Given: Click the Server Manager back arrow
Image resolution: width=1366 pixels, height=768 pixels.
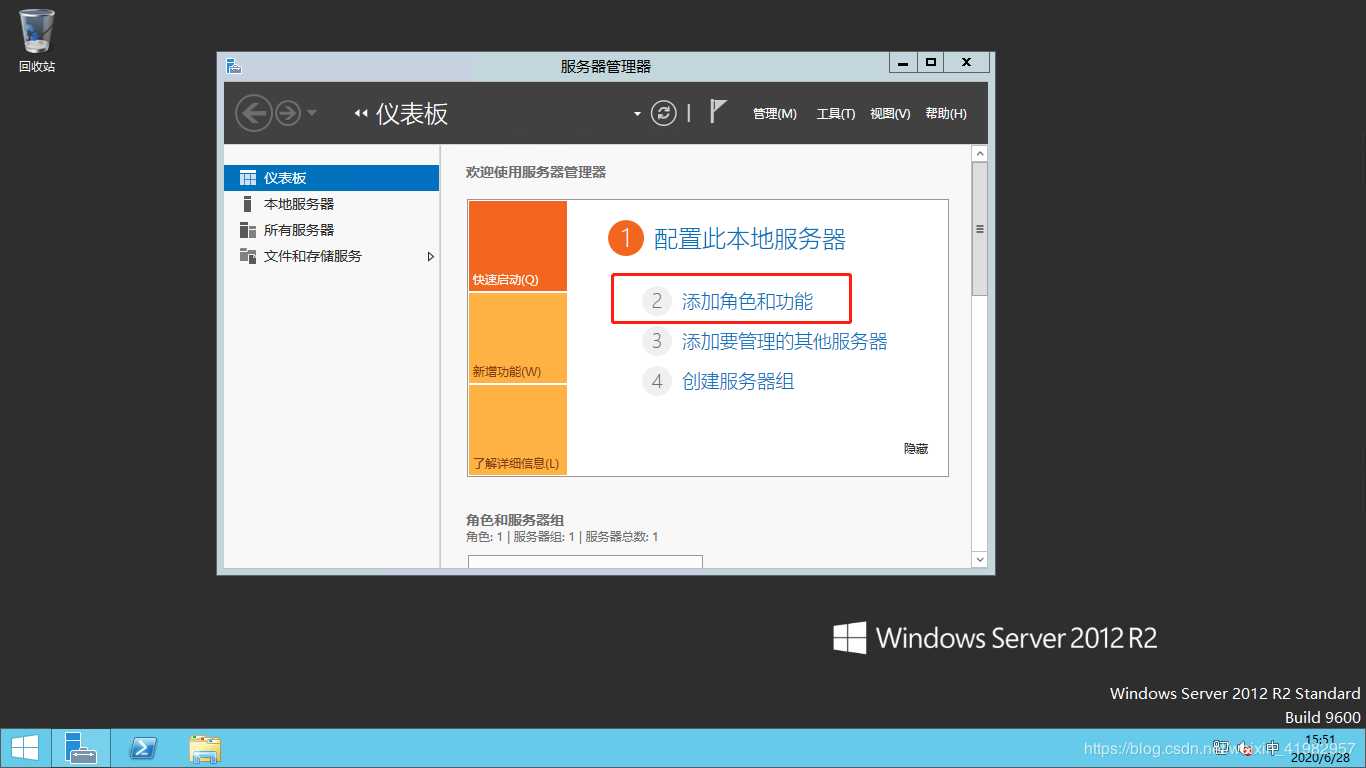Looking at the screenshot, I should pyautogui.click(x=254, y=113).
